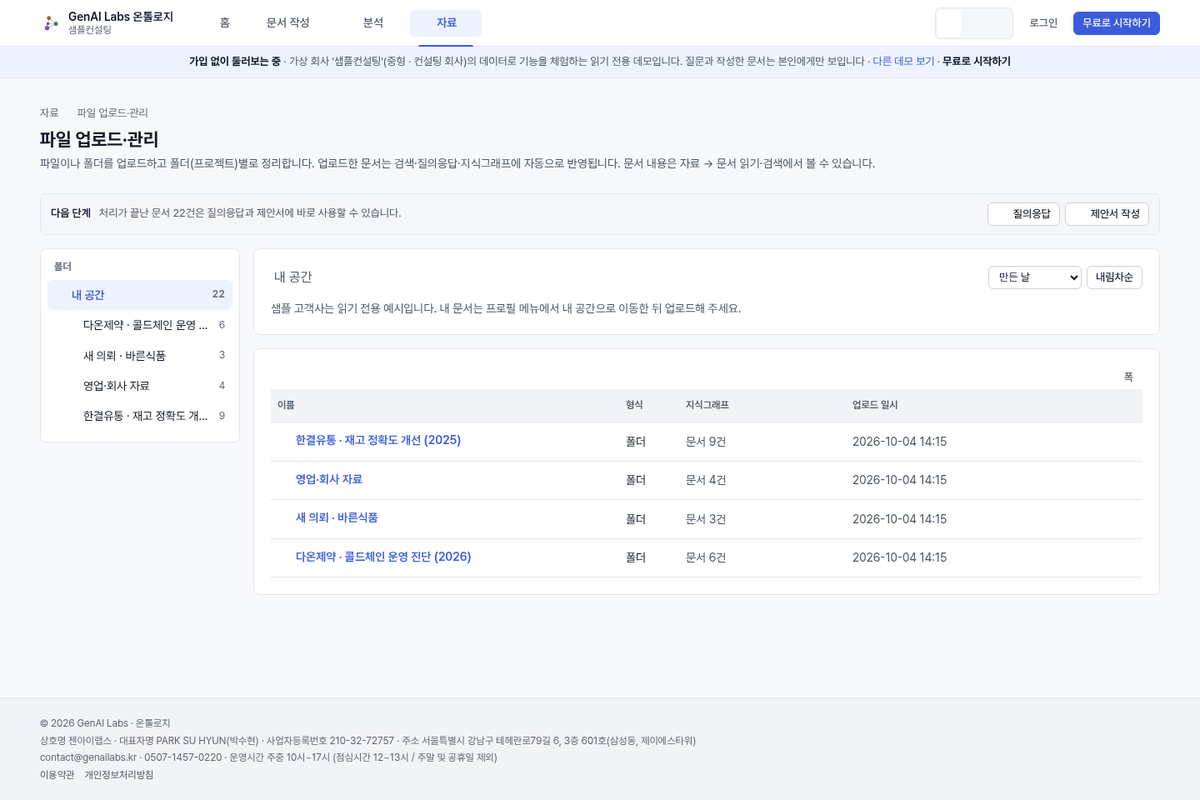1200x800 pixels.
Task: Click the 이름 column header
Action: coord(286,405)
